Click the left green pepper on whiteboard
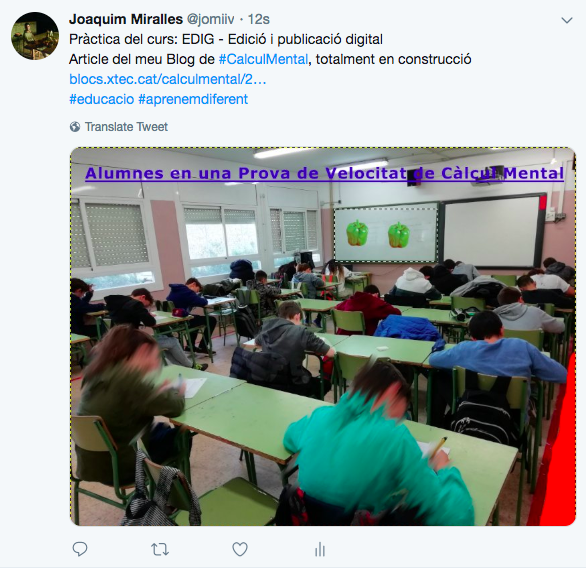Image resolution: width=586 pixels, height=568 pixels. [x=357, y=233]
